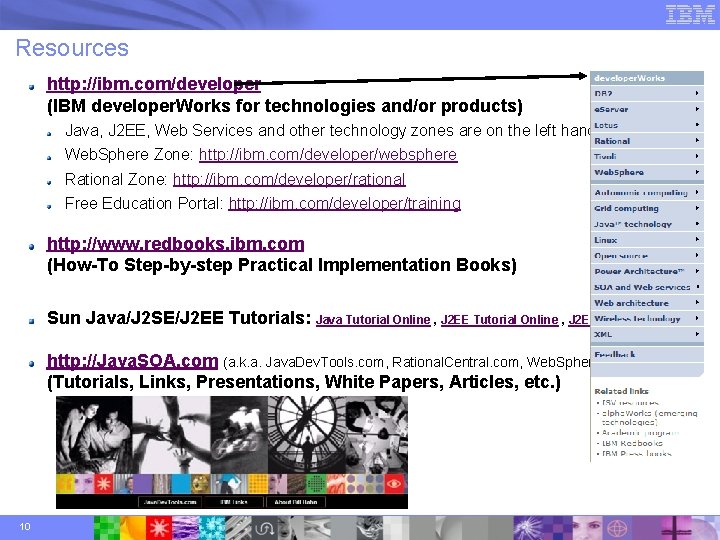720x540 pixels.
Task: Open the Rational Zone developer link
Action: click(x=289, y=179)
